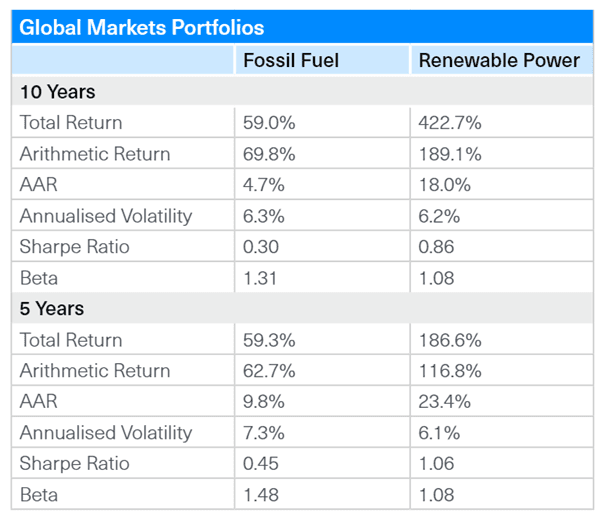
Task: Click the 1.31 Beta value
Action: click(x=260, y=278)
